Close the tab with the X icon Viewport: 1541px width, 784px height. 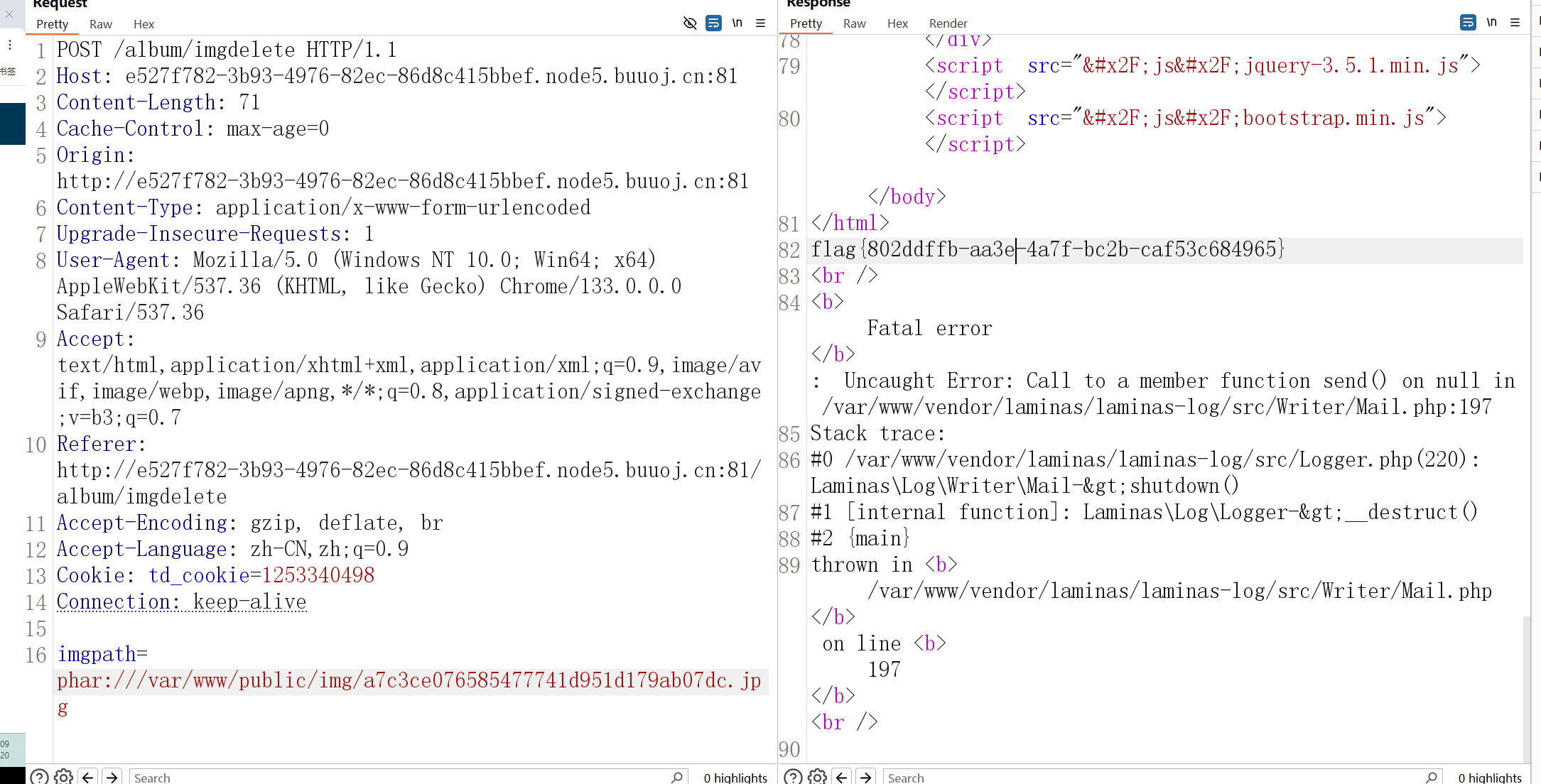(9, 13)
